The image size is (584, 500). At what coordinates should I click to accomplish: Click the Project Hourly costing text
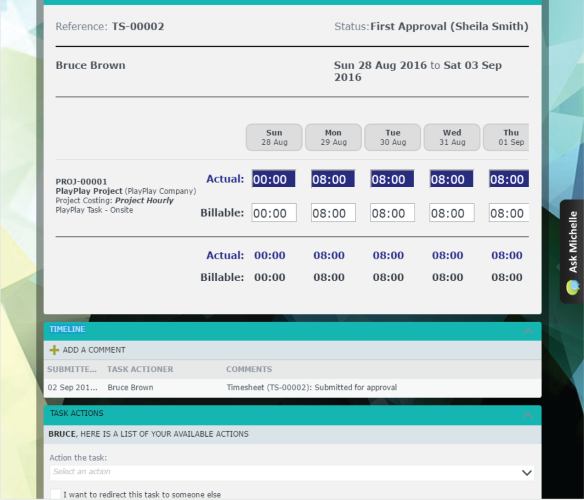(x=144, y=200)
